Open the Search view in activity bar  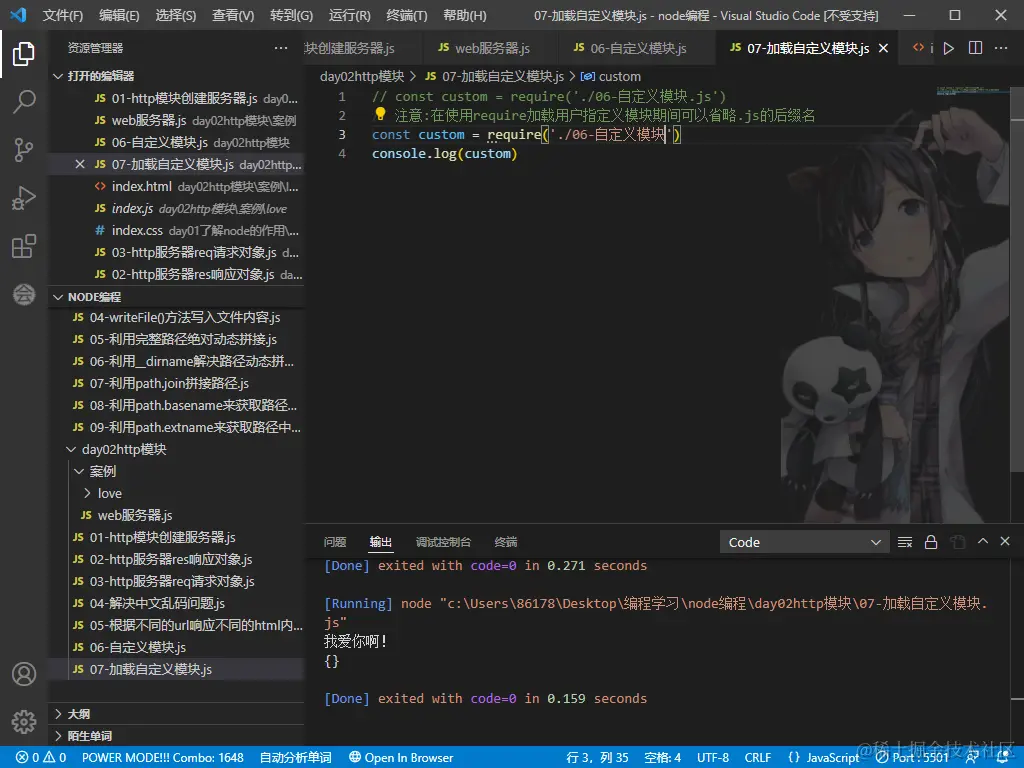pos(24,101)
